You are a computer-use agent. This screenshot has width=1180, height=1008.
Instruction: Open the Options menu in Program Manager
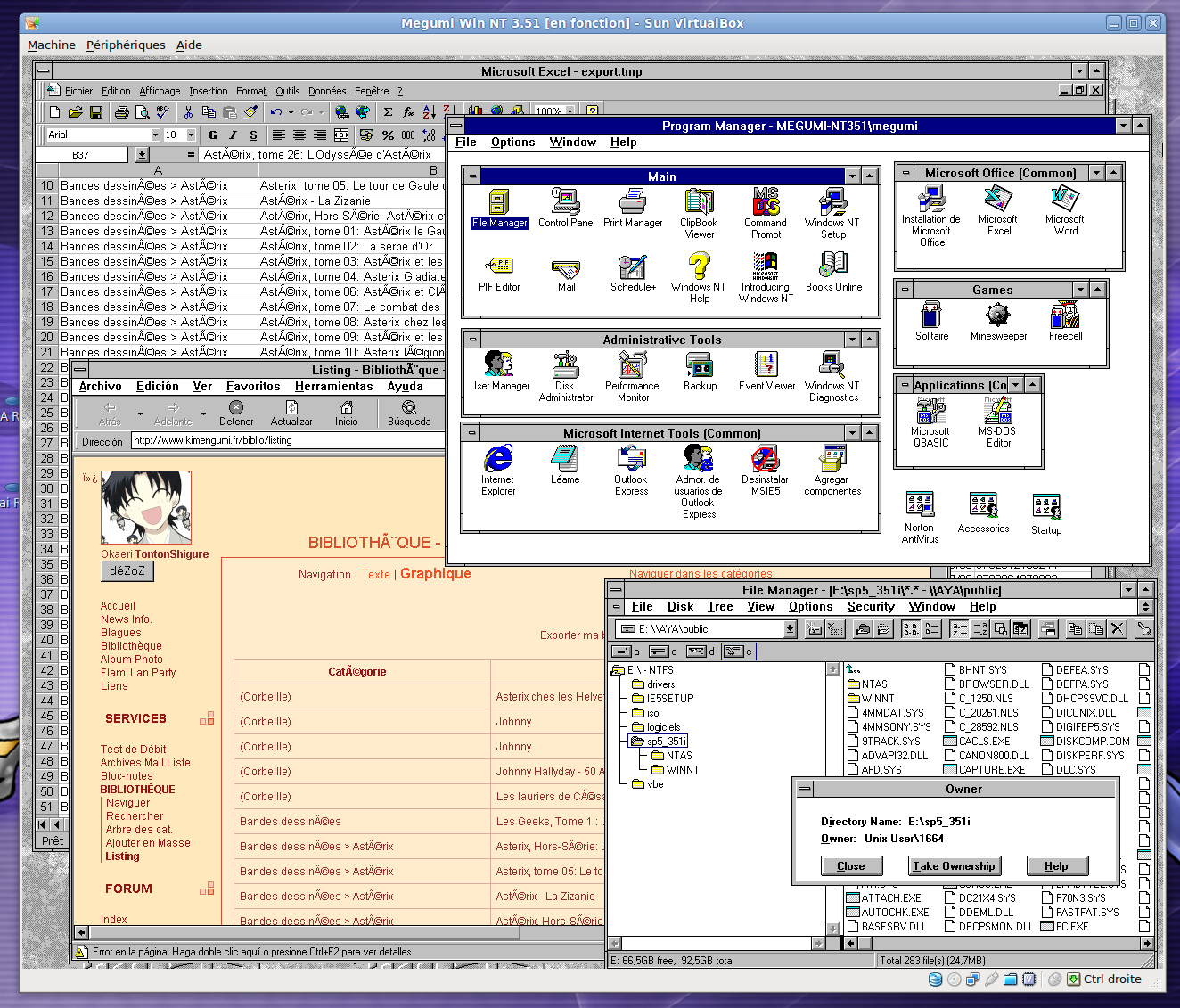pos(513,142)
